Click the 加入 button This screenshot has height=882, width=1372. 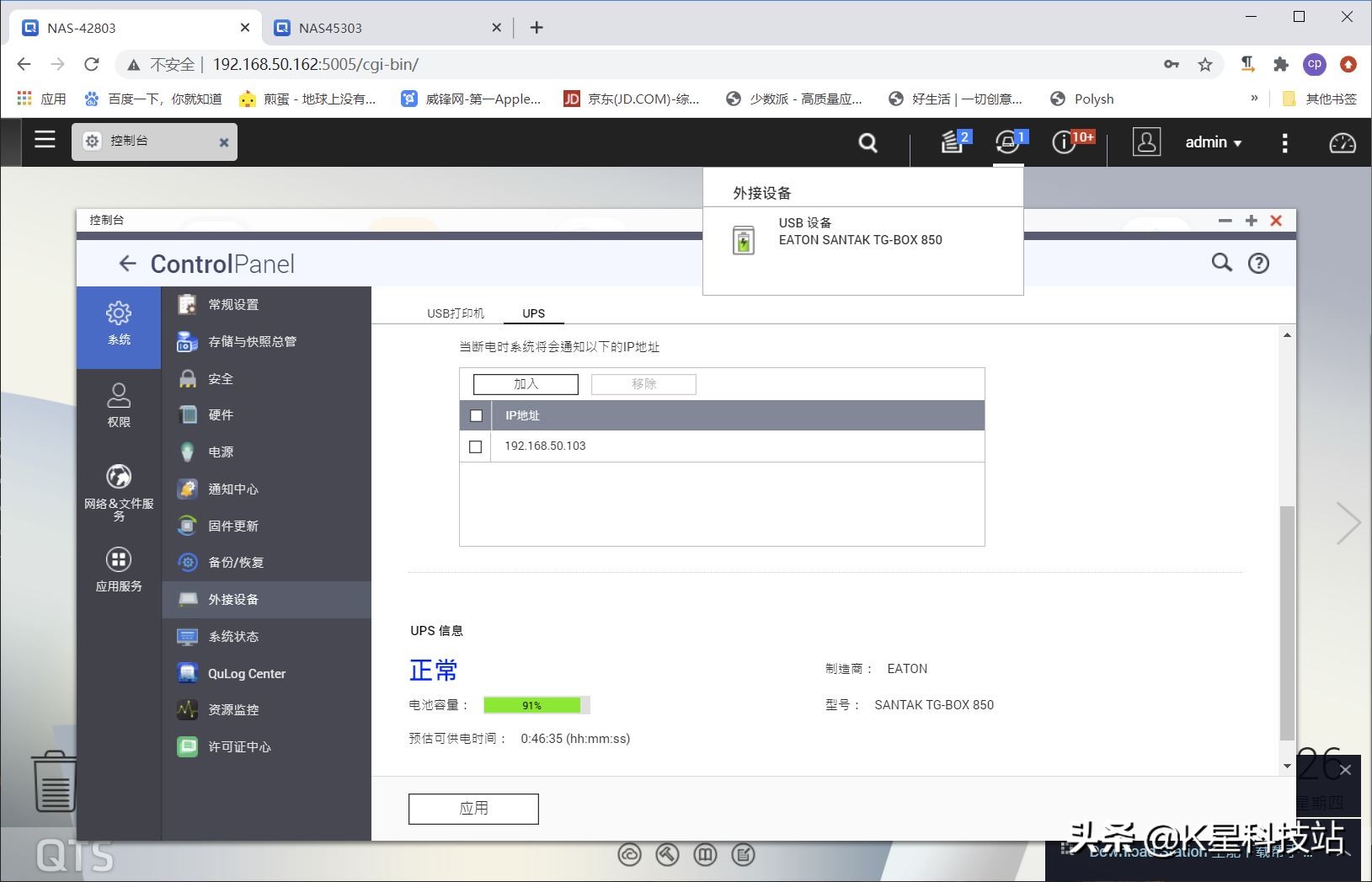tap(526, 384)
